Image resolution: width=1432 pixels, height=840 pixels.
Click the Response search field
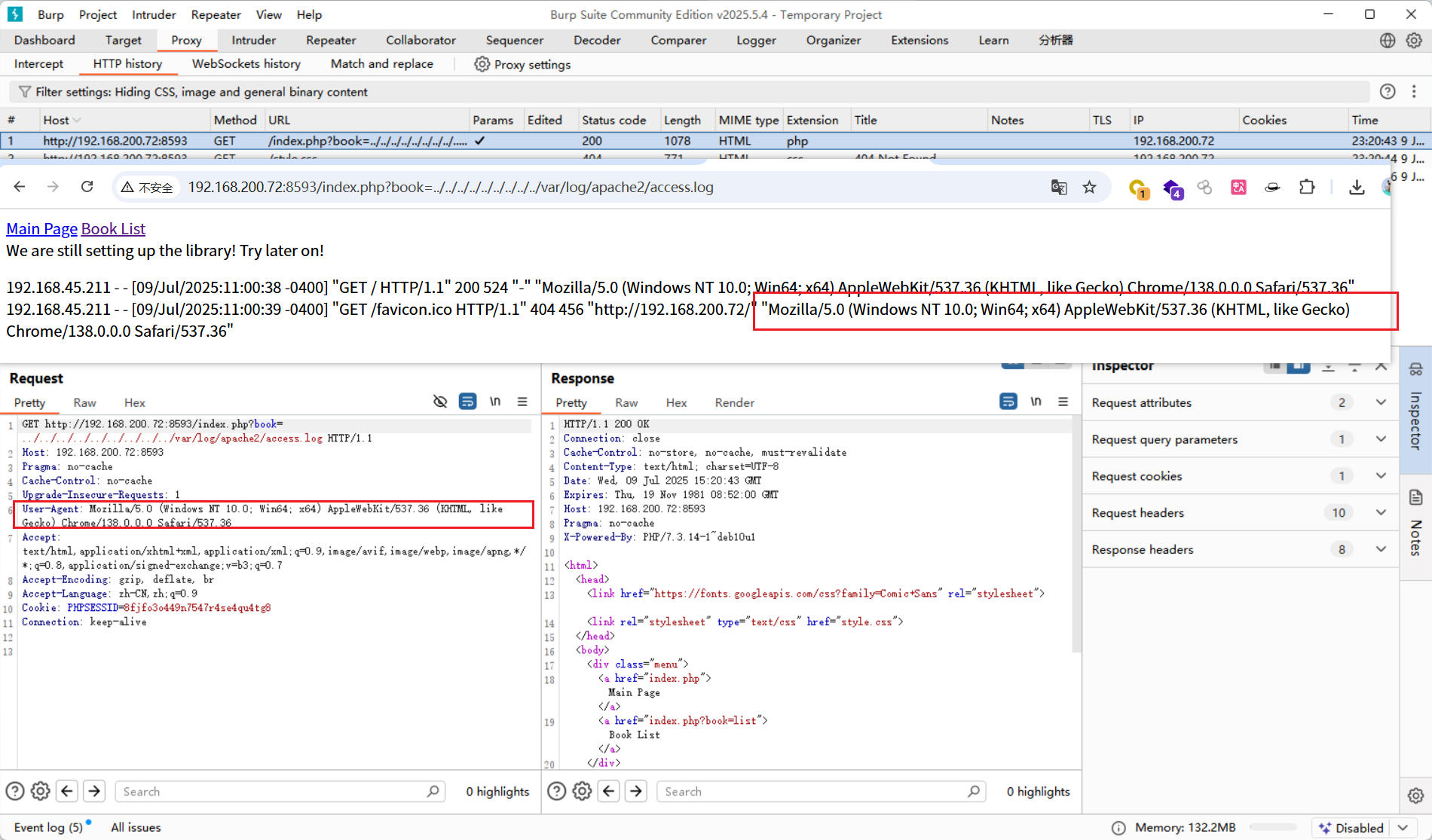(x=822, y=792)
